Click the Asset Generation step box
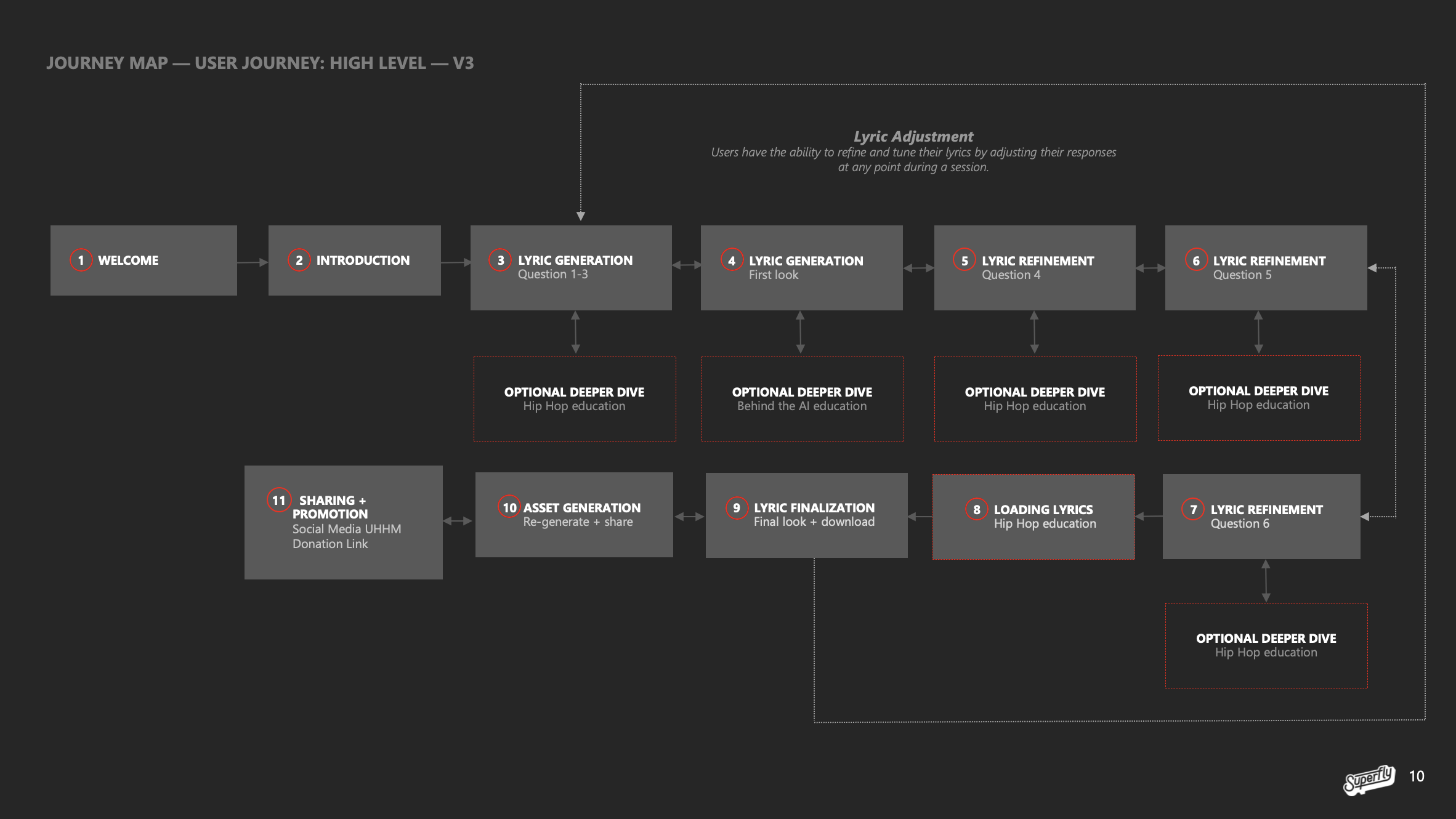Viewport: 1456px width, 819px height. pos(574,515)
